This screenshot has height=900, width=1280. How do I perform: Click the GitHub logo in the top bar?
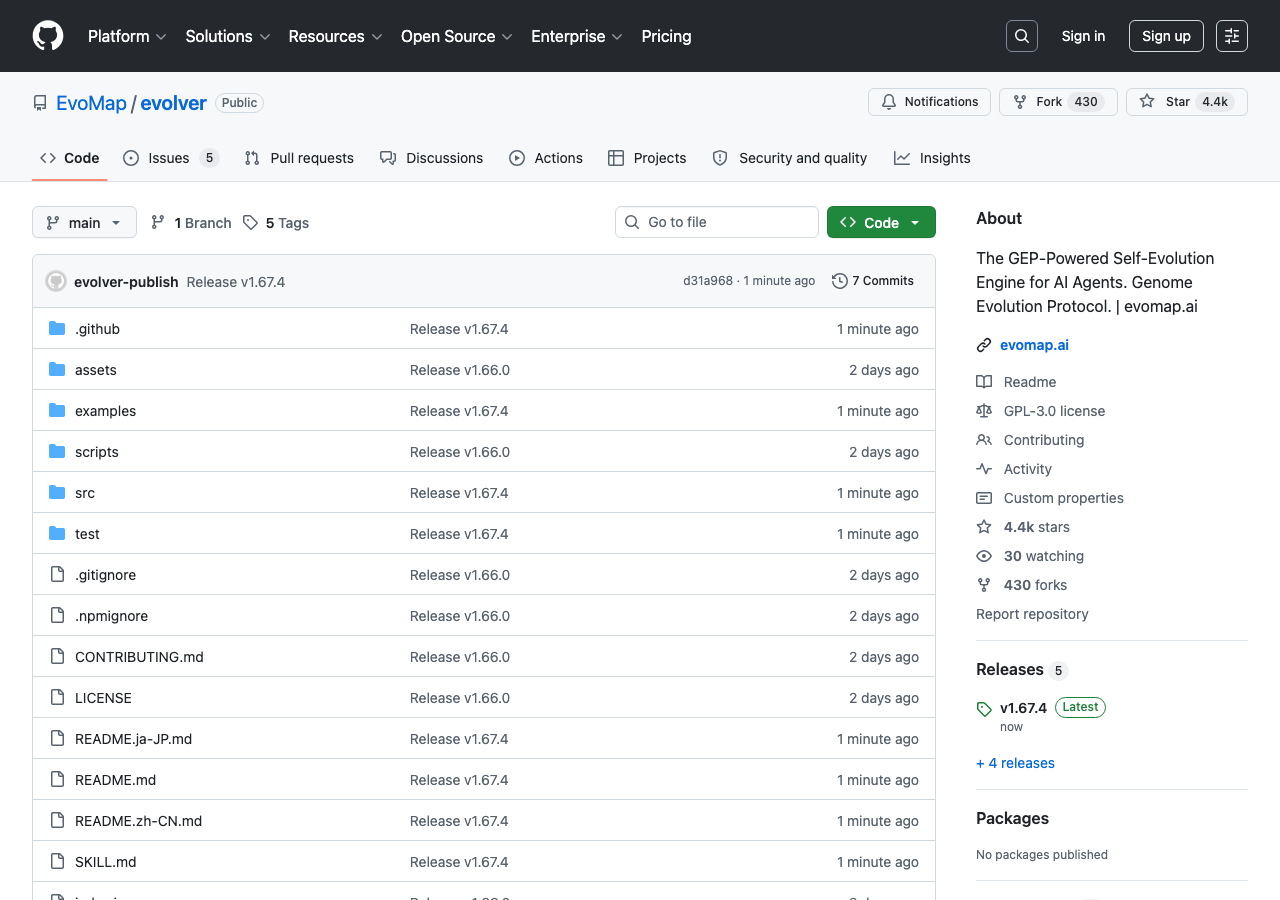coord(47,35)
